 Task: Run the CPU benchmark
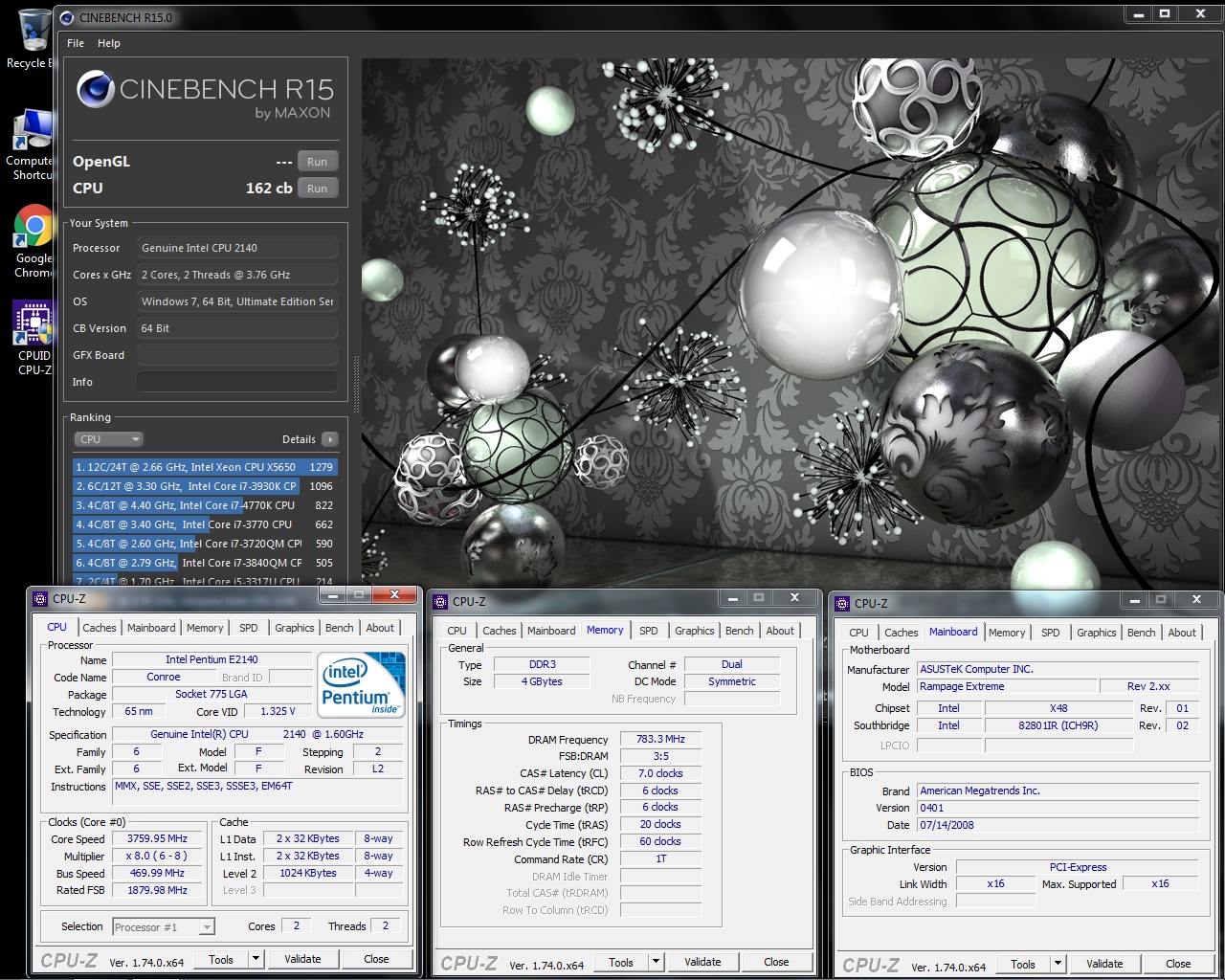point(318,189)
